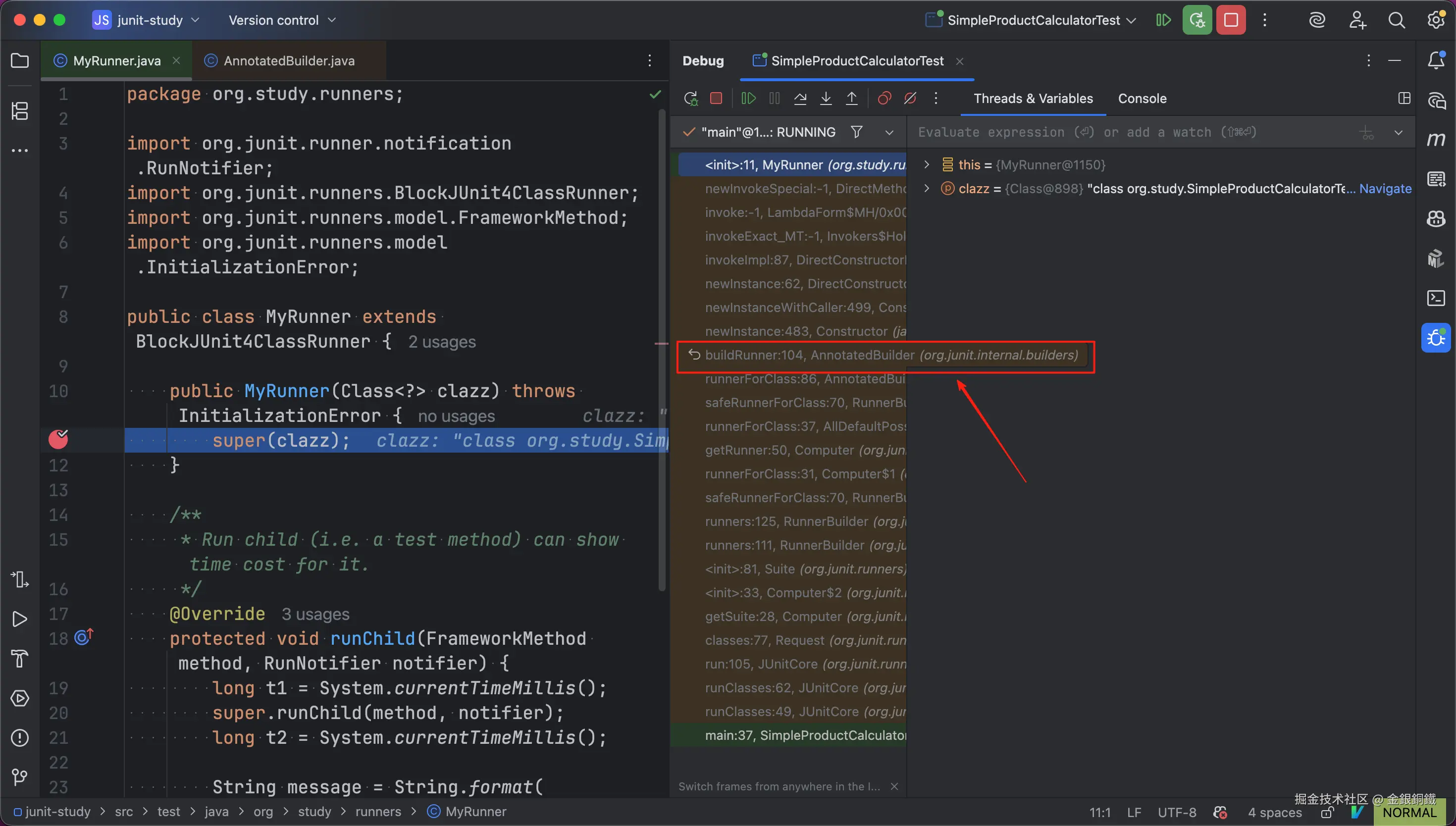Open the evaluate expression history dropdown
Image resolution: width=1456 pixels, height=826 pixels.
click(x=1398, y=133)
